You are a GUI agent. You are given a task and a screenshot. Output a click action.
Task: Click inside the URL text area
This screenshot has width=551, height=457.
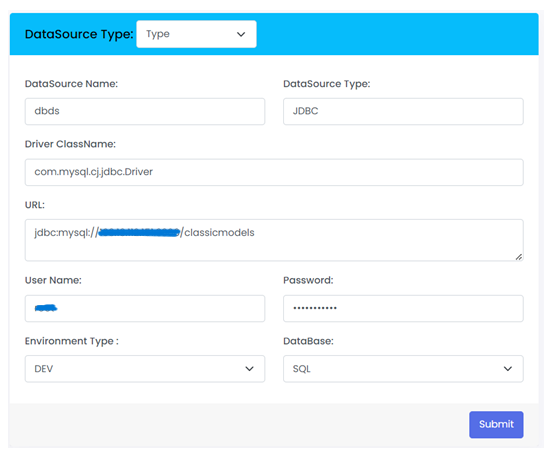(274, 240)
